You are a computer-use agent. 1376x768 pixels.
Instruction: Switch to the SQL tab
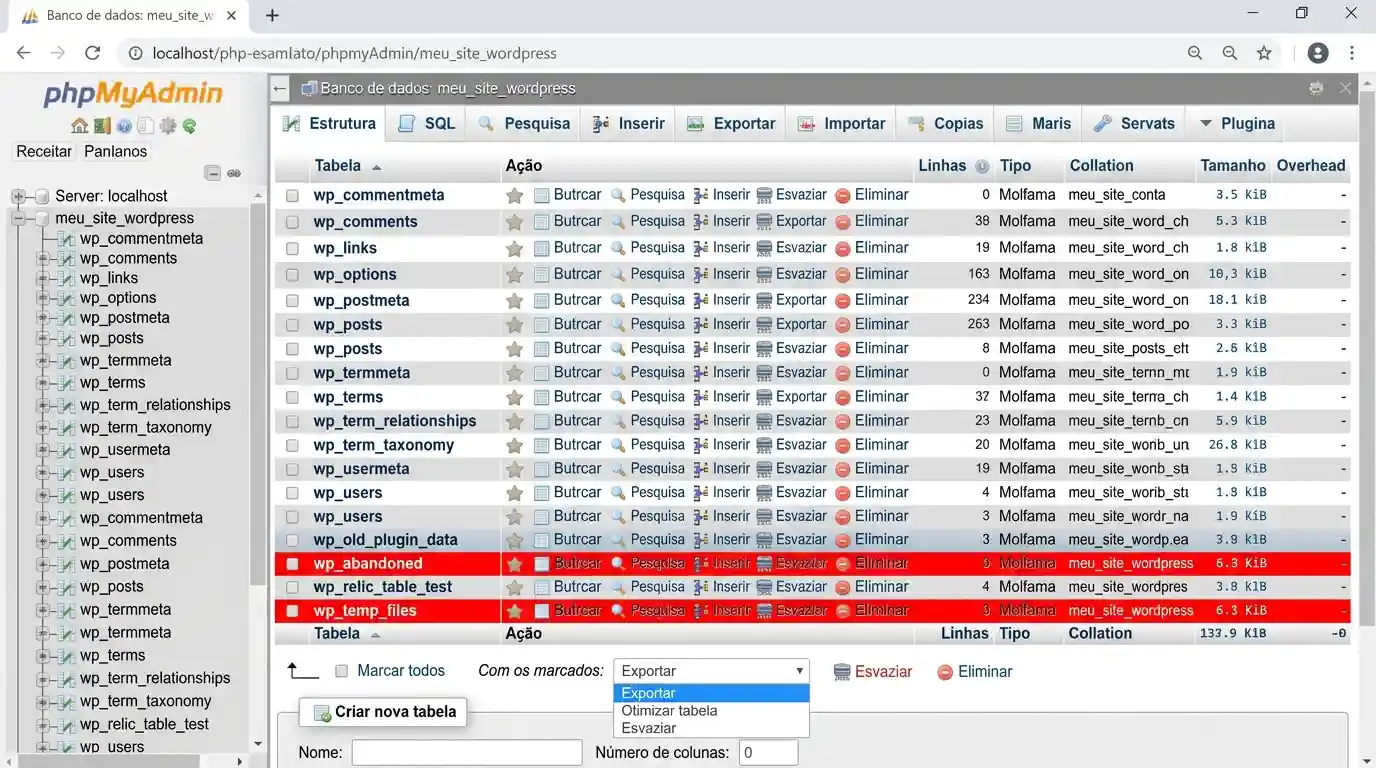tap(427, 124)
